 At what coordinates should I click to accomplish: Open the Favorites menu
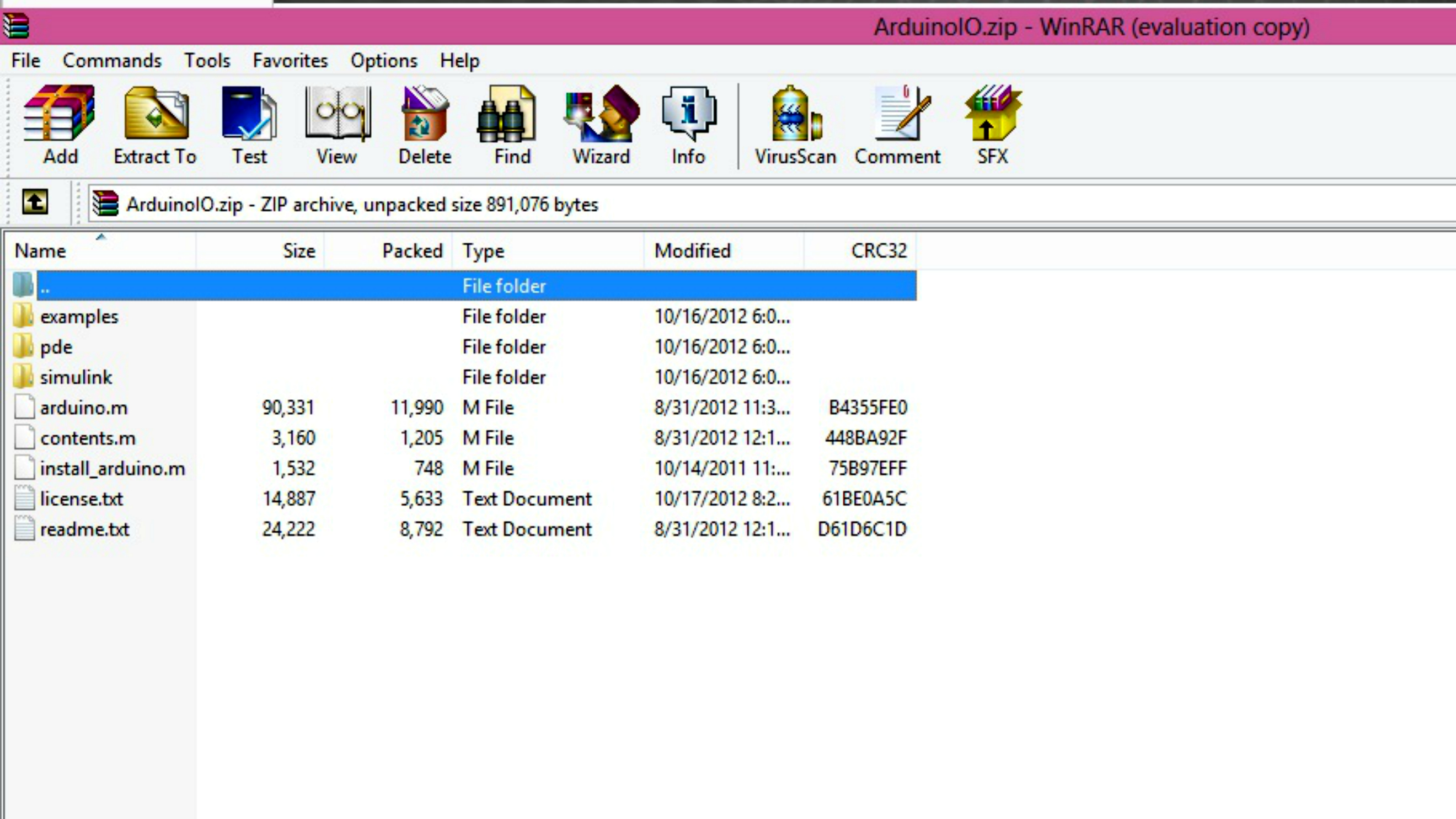291,61
